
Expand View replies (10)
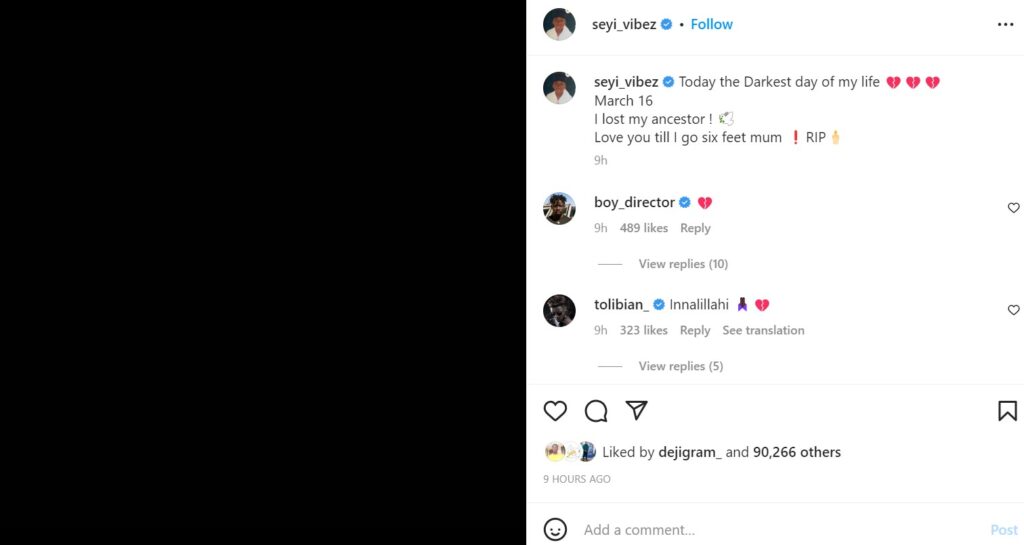(x=683, y=264)
